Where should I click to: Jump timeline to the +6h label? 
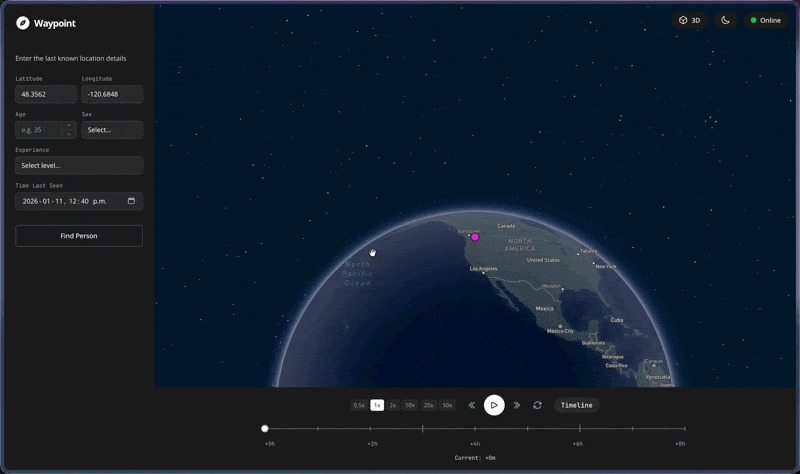(x=578, y=444)
